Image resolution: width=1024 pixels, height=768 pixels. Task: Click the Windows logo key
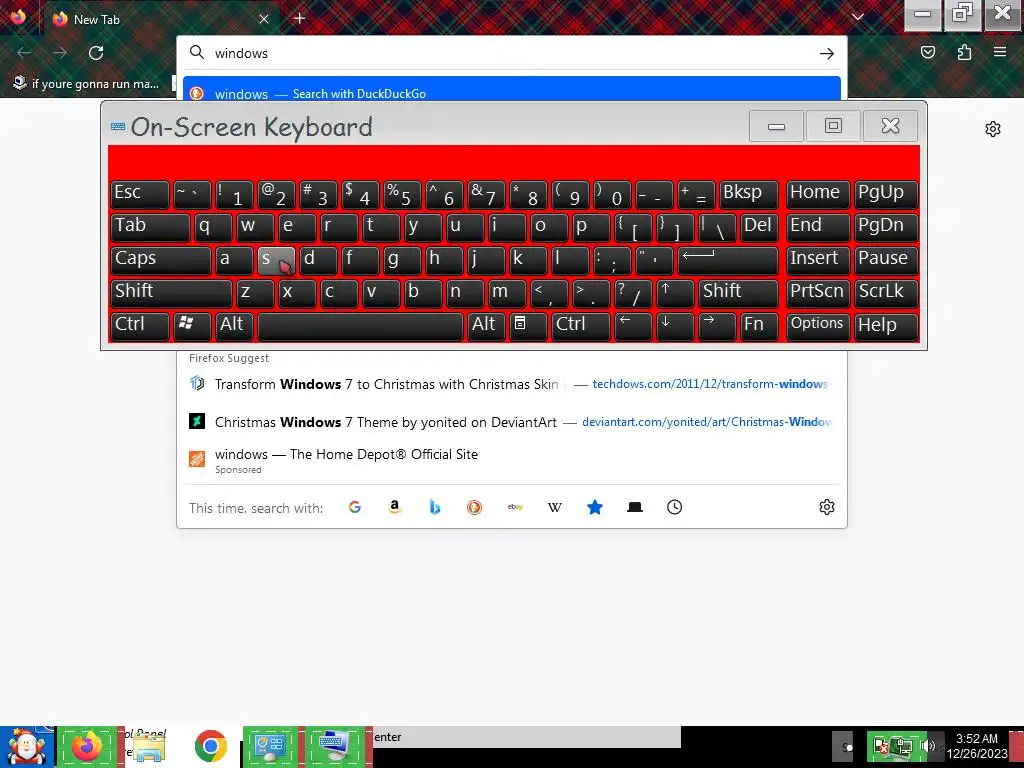click(192, 326)
